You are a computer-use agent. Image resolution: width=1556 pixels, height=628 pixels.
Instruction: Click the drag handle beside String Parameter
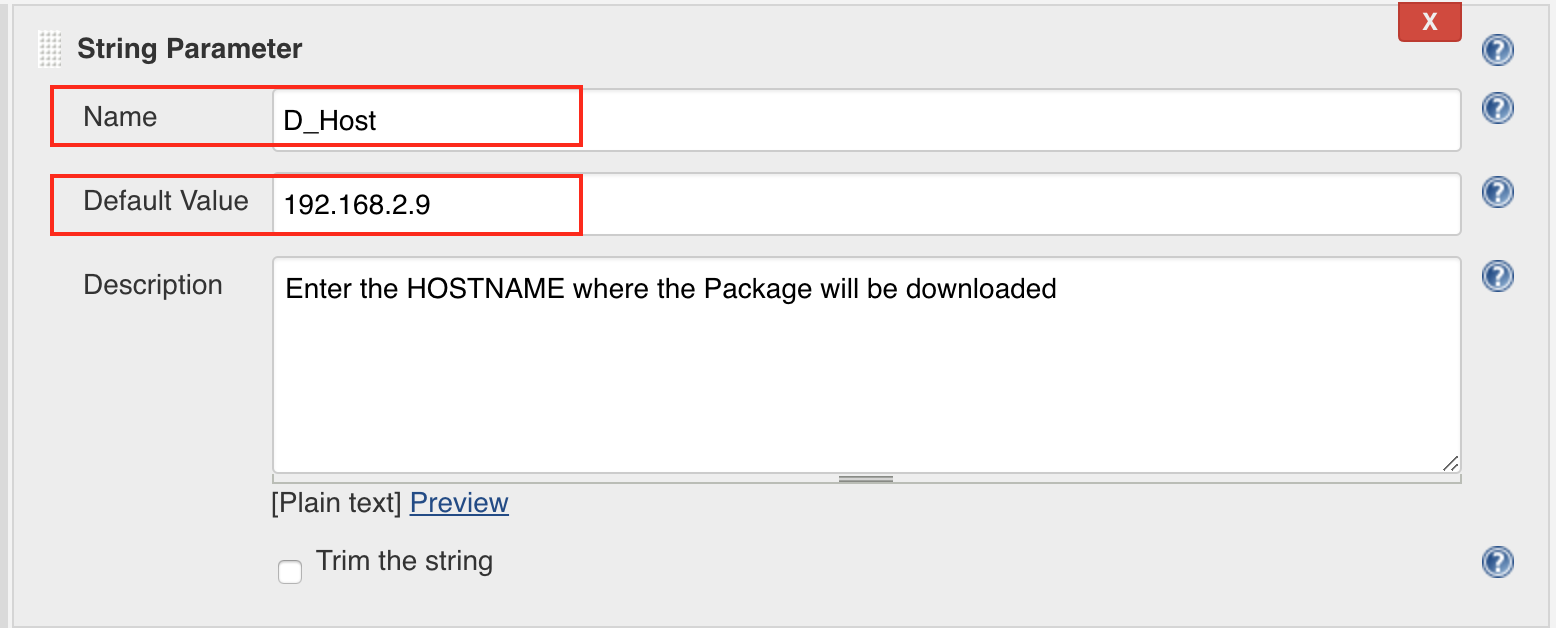click(x=48, y=49)
